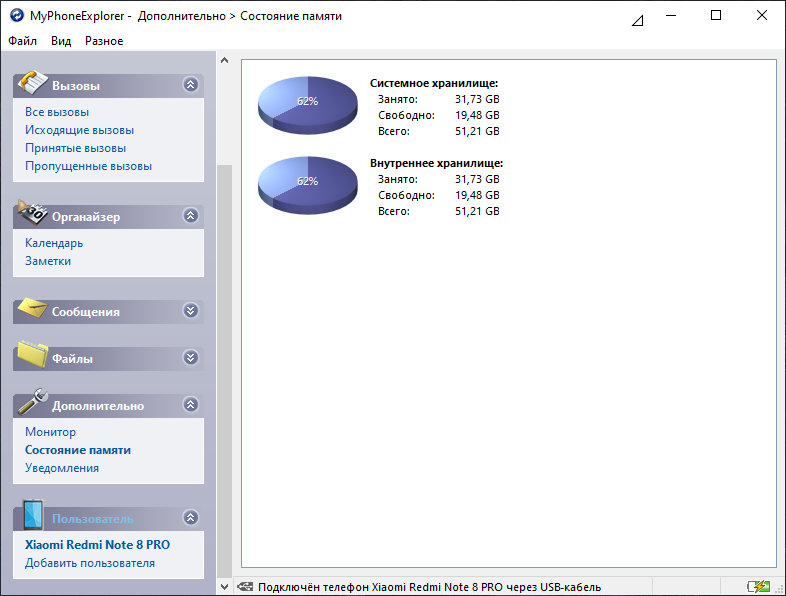Click the Вызовы section header
Image resolution: width=786 pixels, height=596 pixels.
108,86
